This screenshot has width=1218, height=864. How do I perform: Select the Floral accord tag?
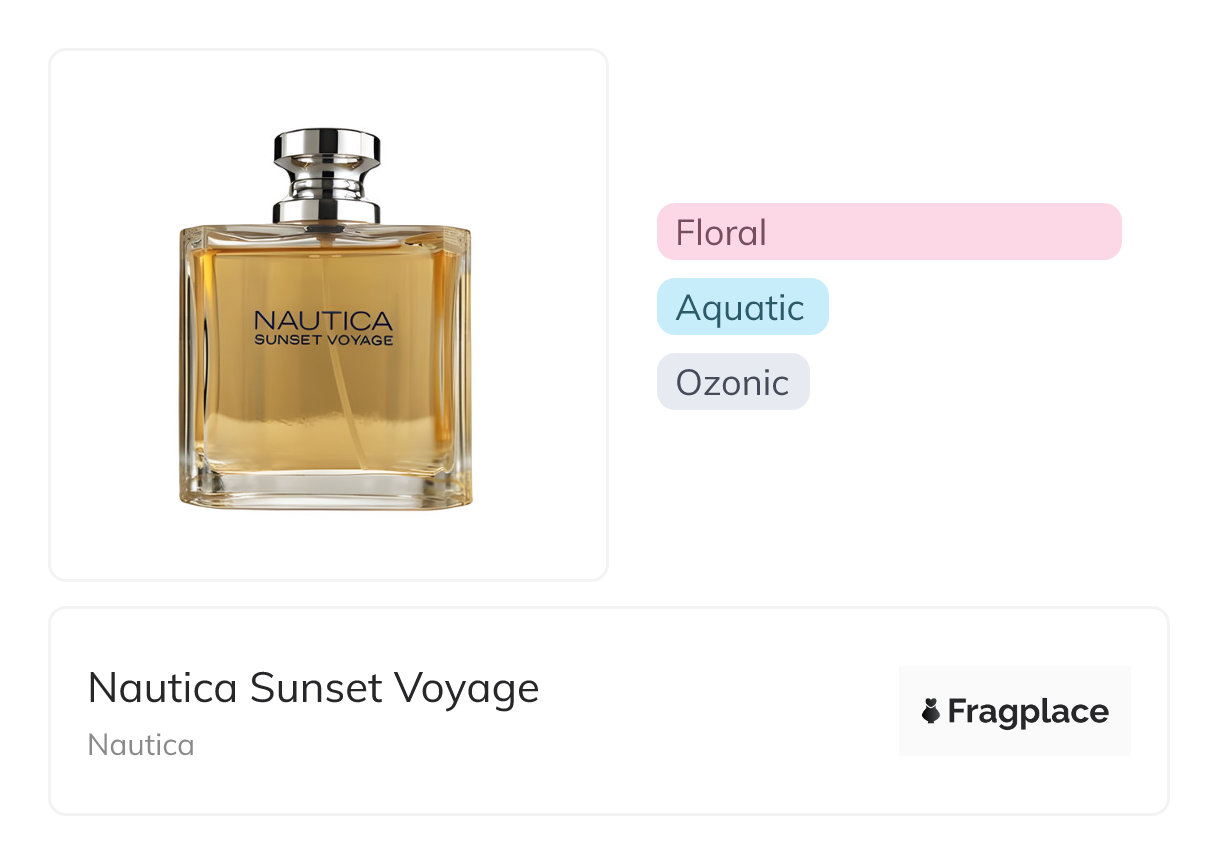tap(721, 233)
